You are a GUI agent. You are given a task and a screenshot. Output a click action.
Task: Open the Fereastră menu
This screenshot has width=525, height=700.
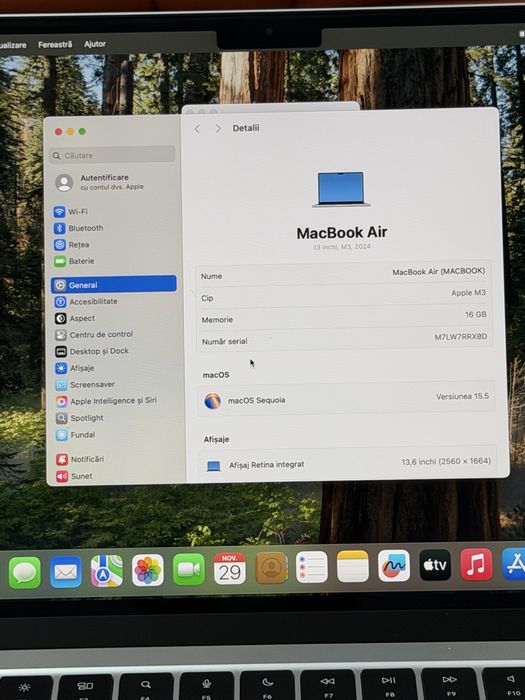pyautogui.click(x=55, y=45)
